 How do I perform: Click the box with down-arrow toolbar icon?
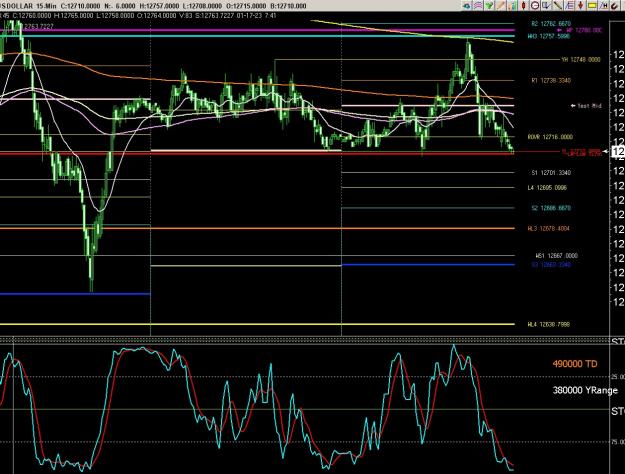point(546,6)
